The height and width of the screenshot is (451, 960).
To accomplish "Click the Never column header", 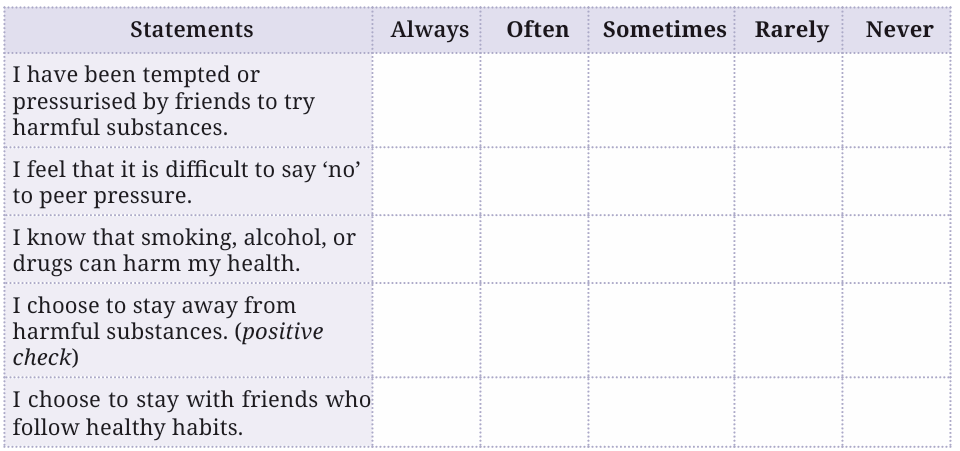I will coord(897,30).
